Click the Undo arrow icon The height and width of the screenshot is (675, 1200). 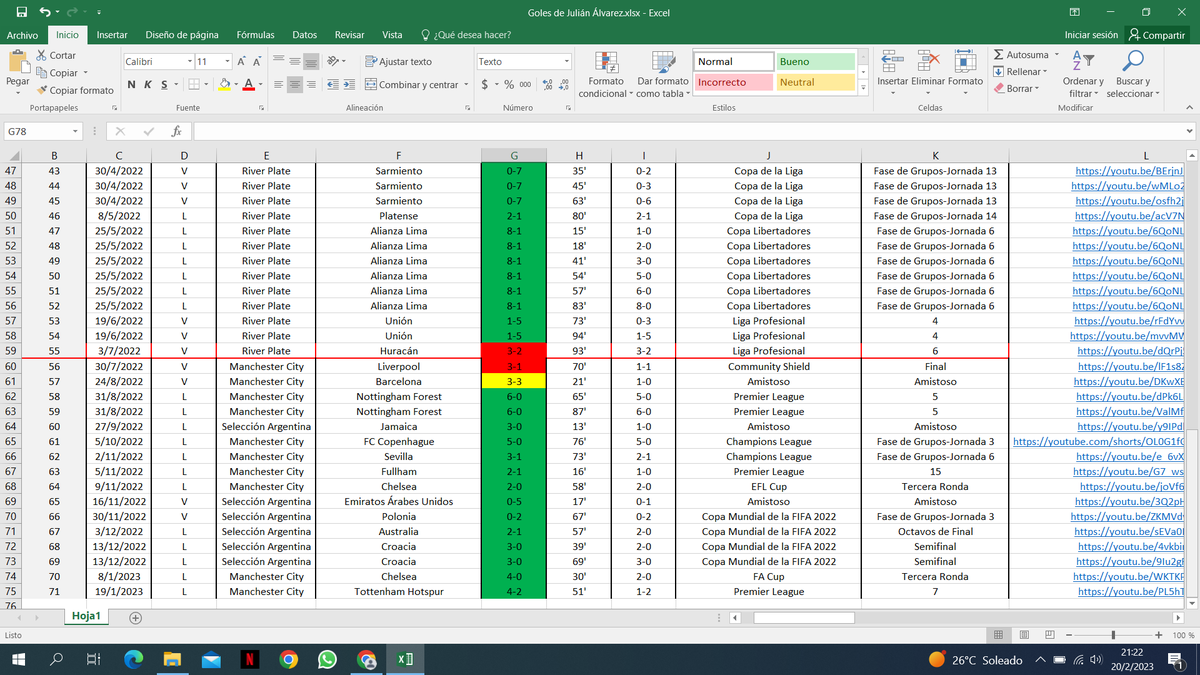[45, 12]
